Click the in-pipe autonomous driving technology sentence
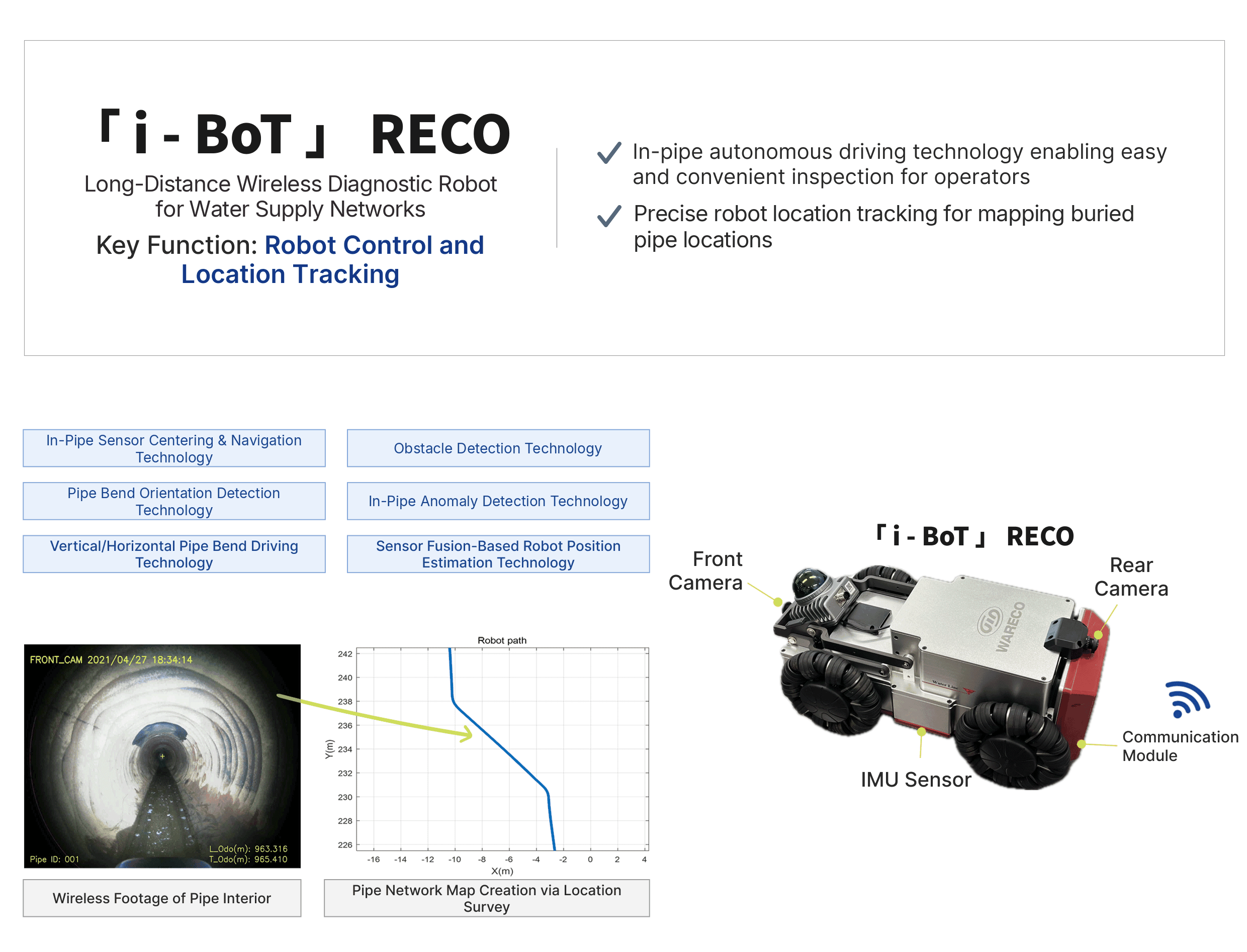The image size is (1247, 952). tap(900, 164)
